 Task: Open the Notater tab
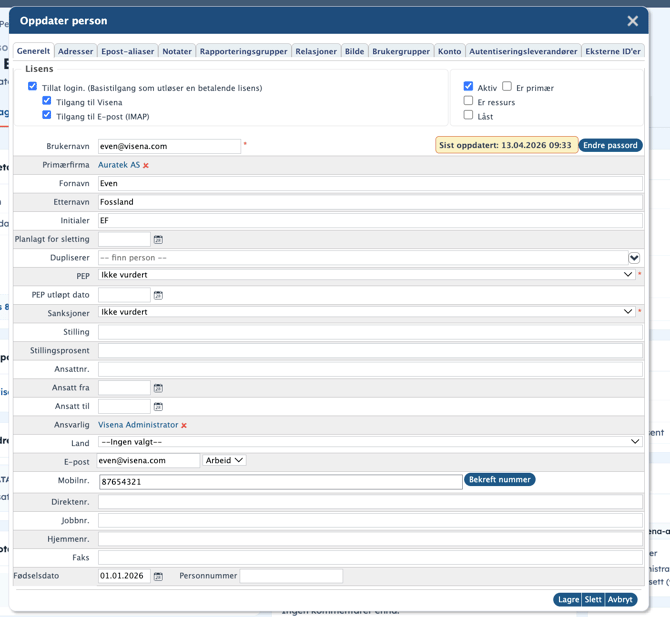point(177,51)
